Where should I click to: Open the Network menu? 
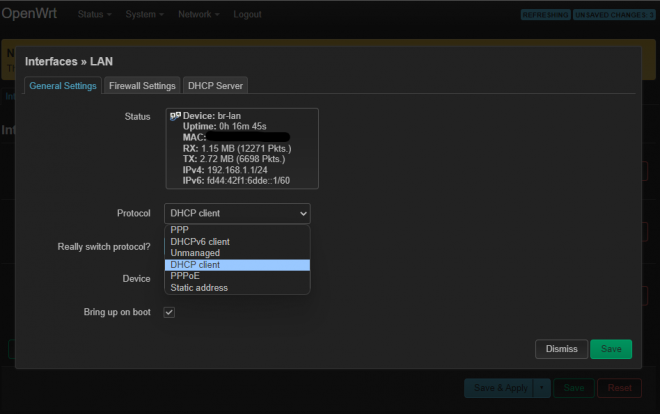[x=199, y=15]
